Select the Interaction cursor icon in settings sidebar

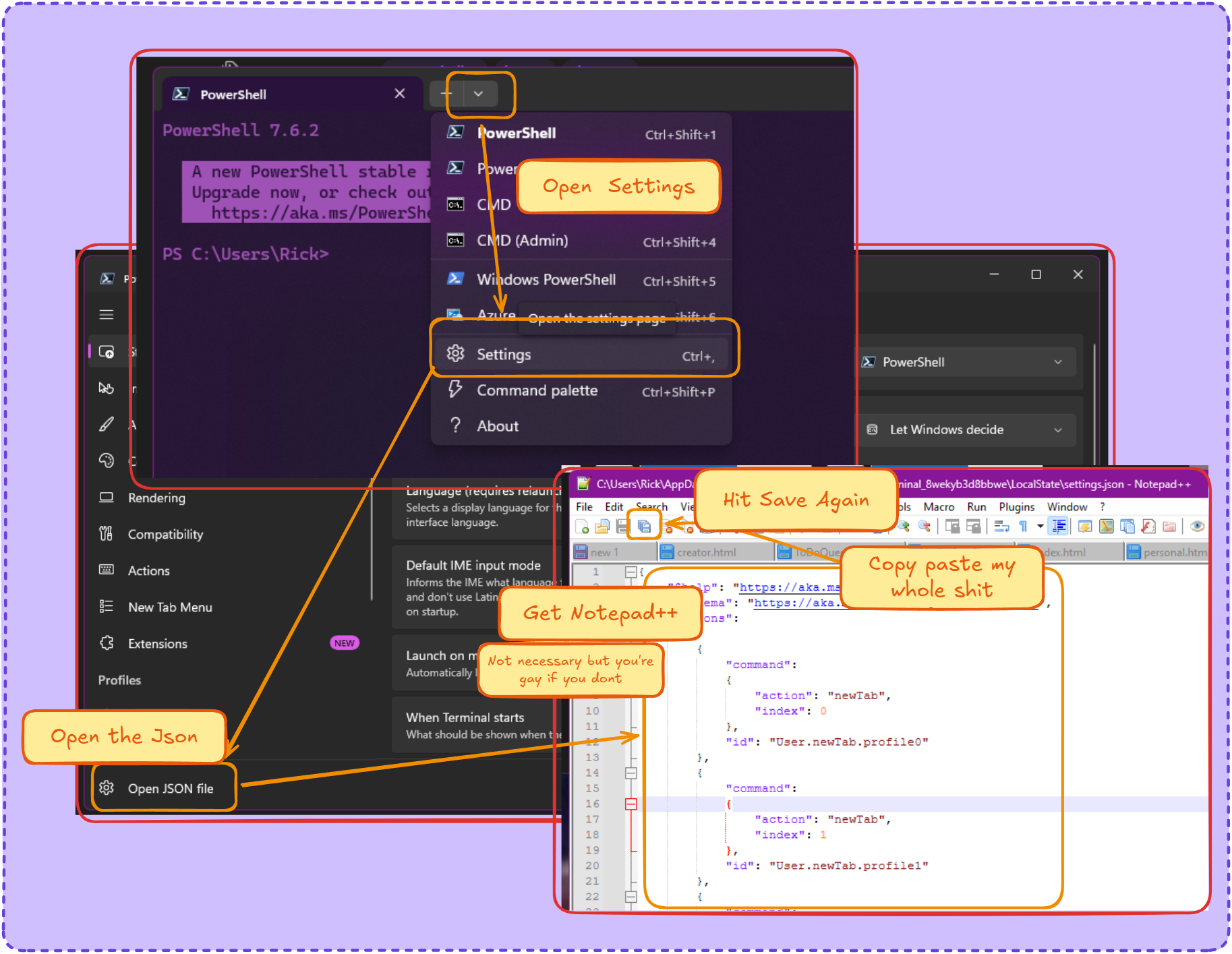(x=107, y=388)
